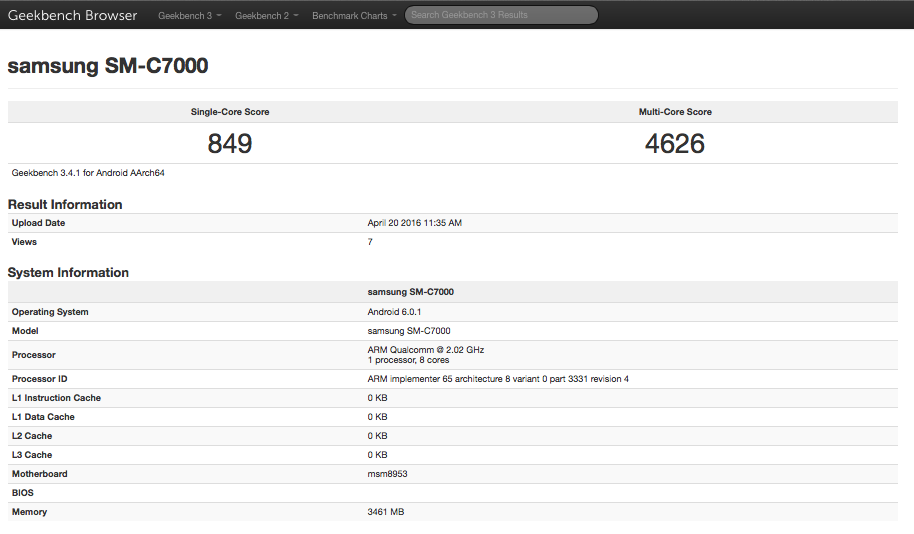The width and height of the screenshot is (914, 534).
Task: Select the 3461 MB memory value
Action: [386, 512]
